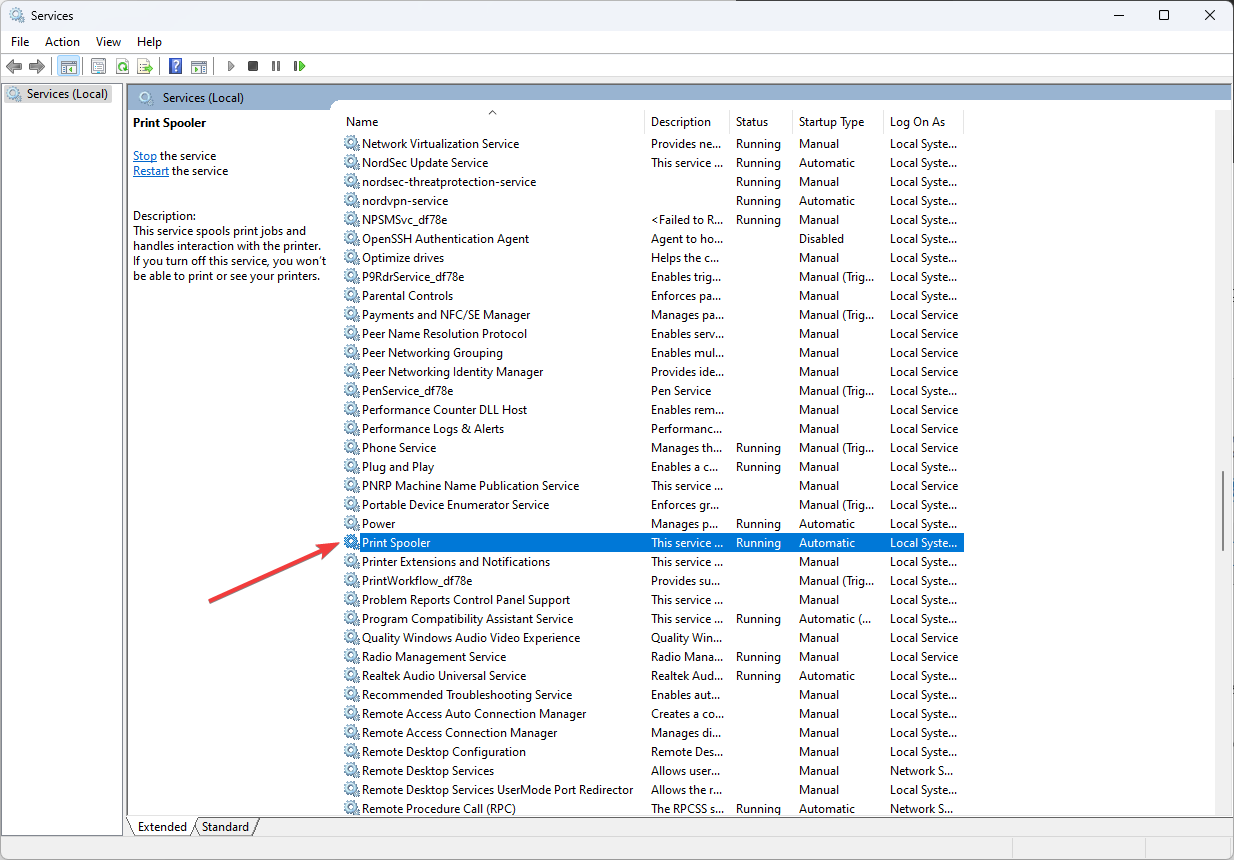Click the gear icon beside Phone Service
This screenshot has width=1234, height=860.
pos(352,448)
